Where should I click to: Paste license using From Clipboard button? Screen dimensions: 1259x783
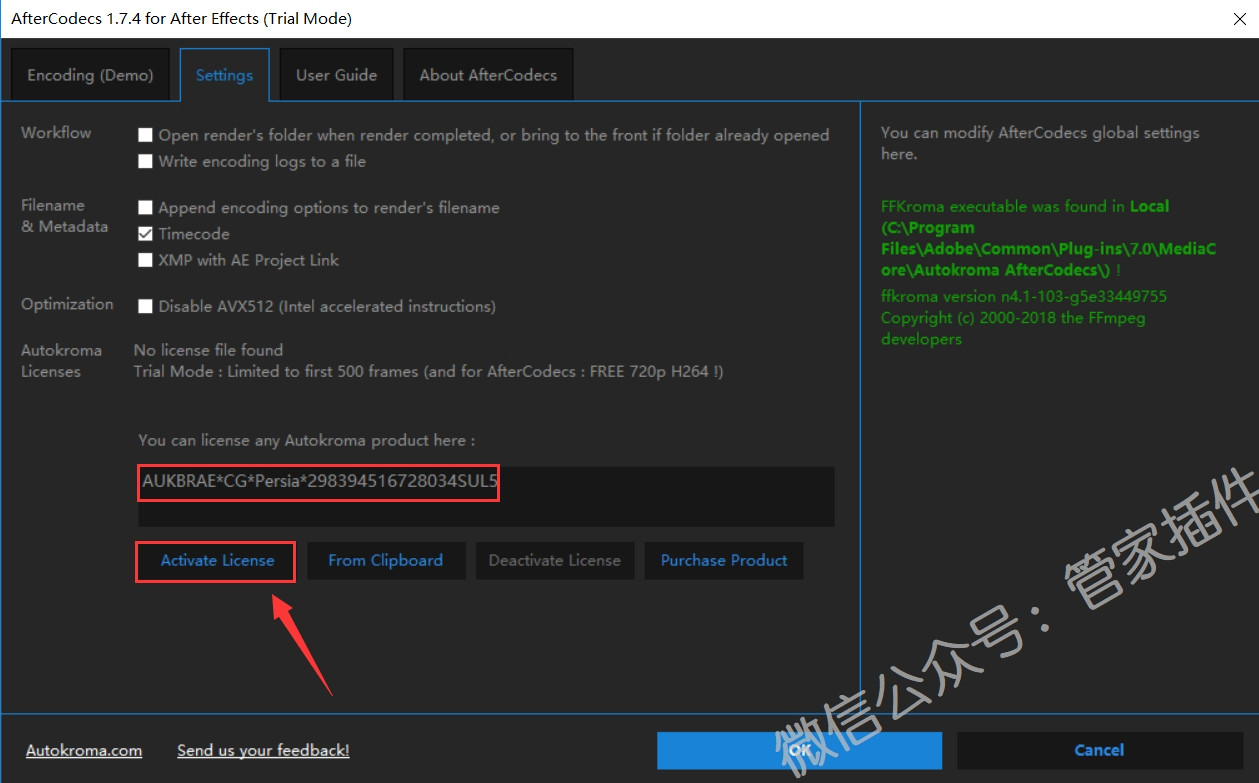point(385,561)
